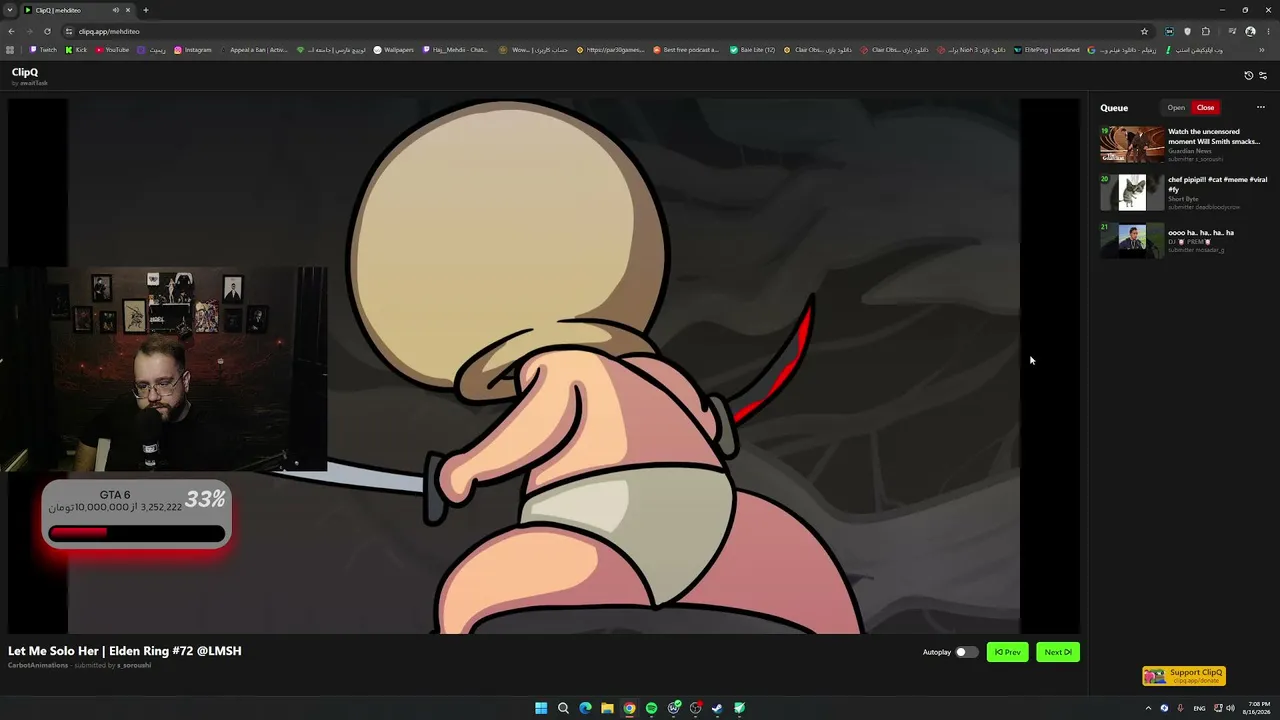Open the browser extensions puzzle icon

pyautogui.click(x=1206, y=31)
